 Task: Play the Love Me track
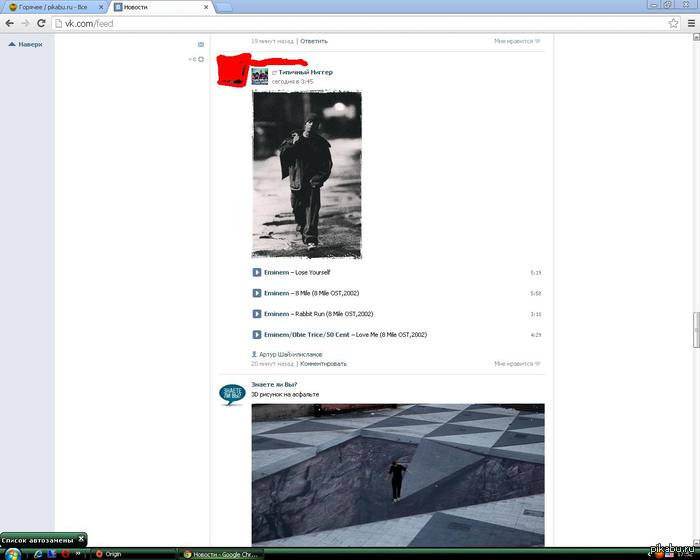point(257,335)
